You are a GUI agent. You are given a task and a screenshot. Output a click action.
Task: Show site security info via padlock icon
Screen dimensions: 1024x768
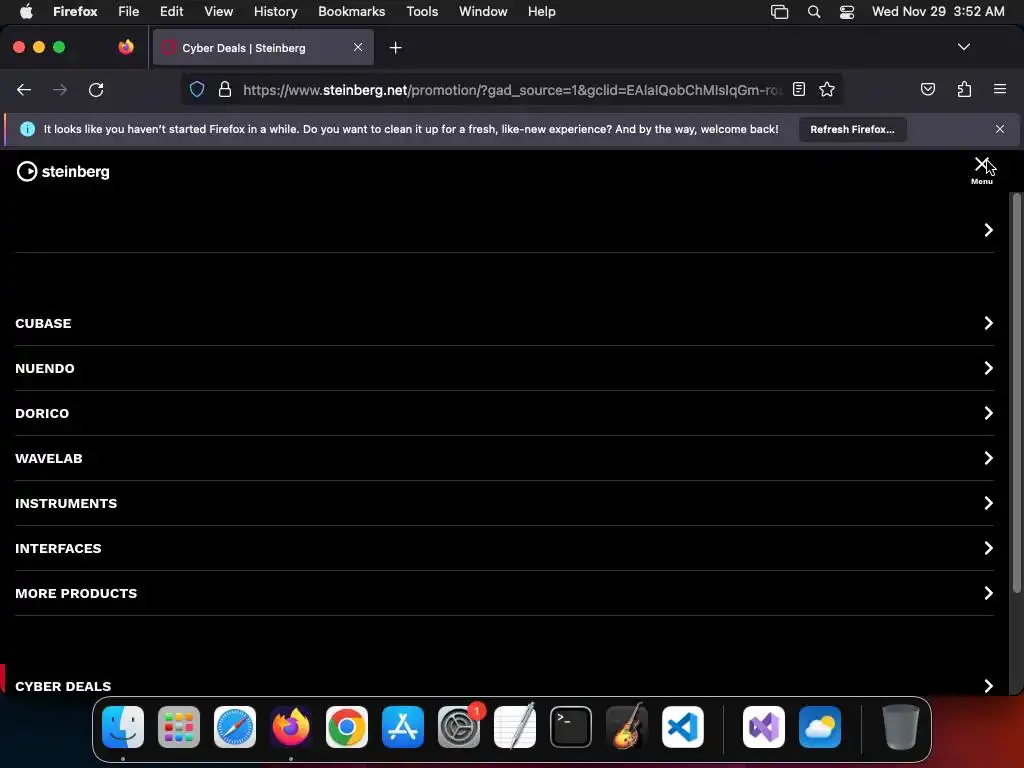[225, 89]
